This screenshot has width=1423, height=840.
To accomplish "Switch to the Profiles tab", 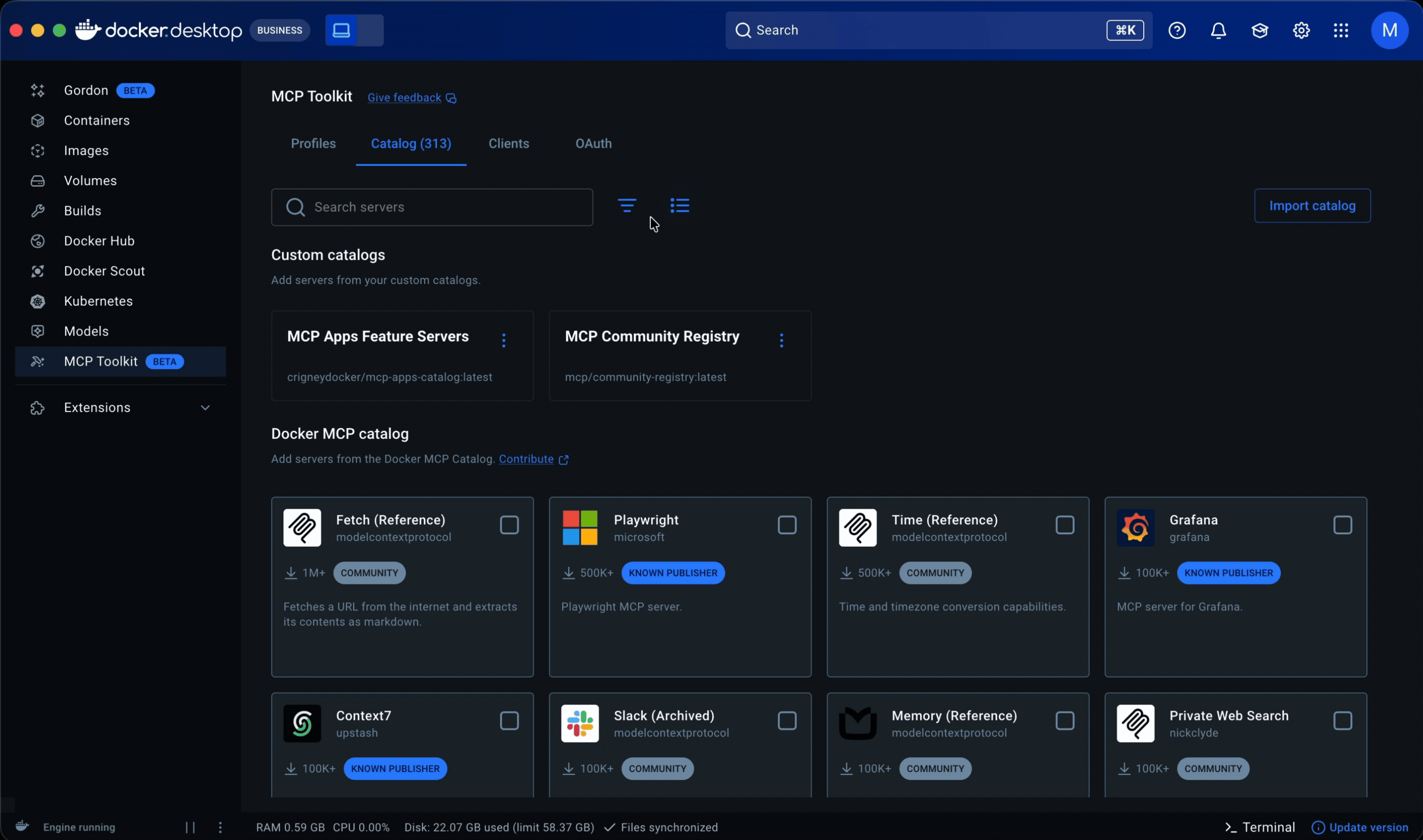I will click(x=313, y=144).
